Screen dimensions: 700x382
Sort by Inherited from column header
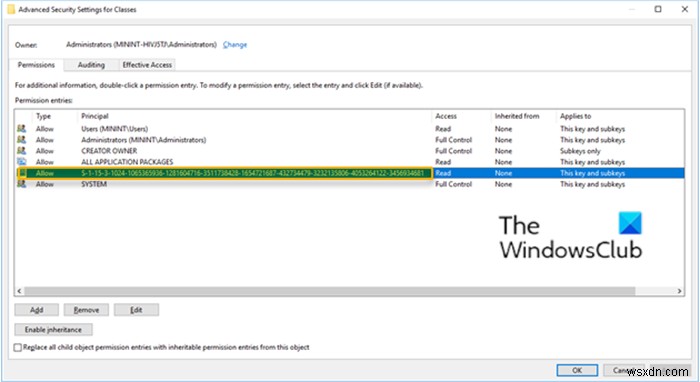[x=517, y=116]
